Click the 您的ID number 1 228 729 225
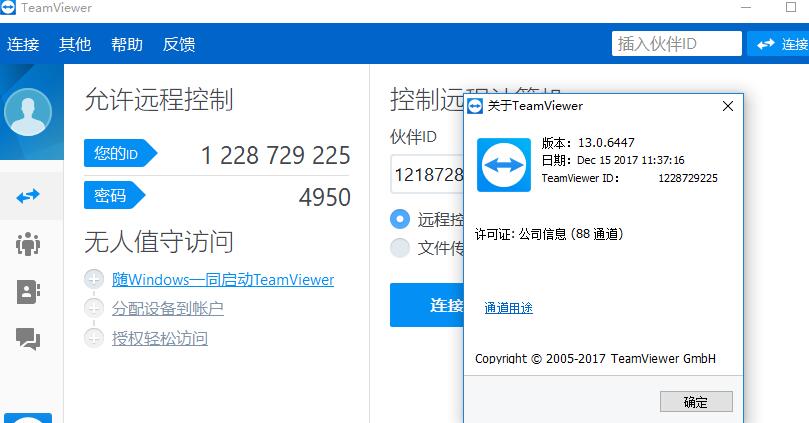This screenshot has height=423, width=809. [x=276, y=155]
